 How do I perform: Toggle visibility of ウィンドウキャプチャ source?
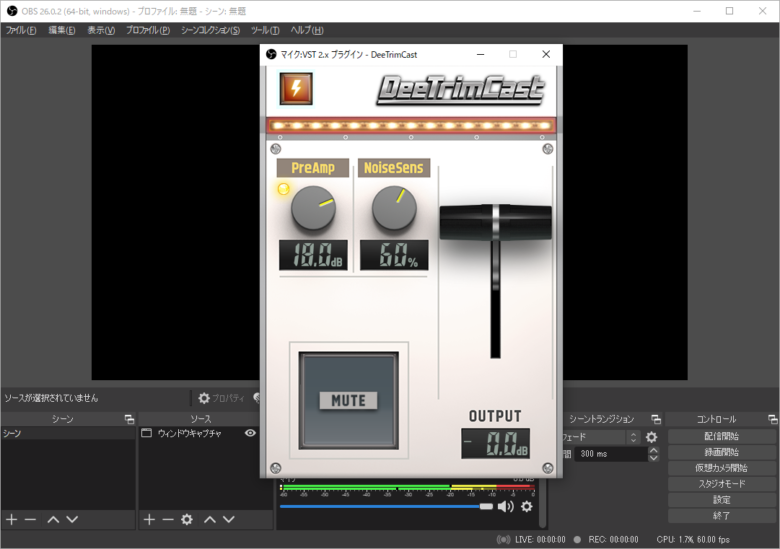pyautogui.click(x=250, y=434)
